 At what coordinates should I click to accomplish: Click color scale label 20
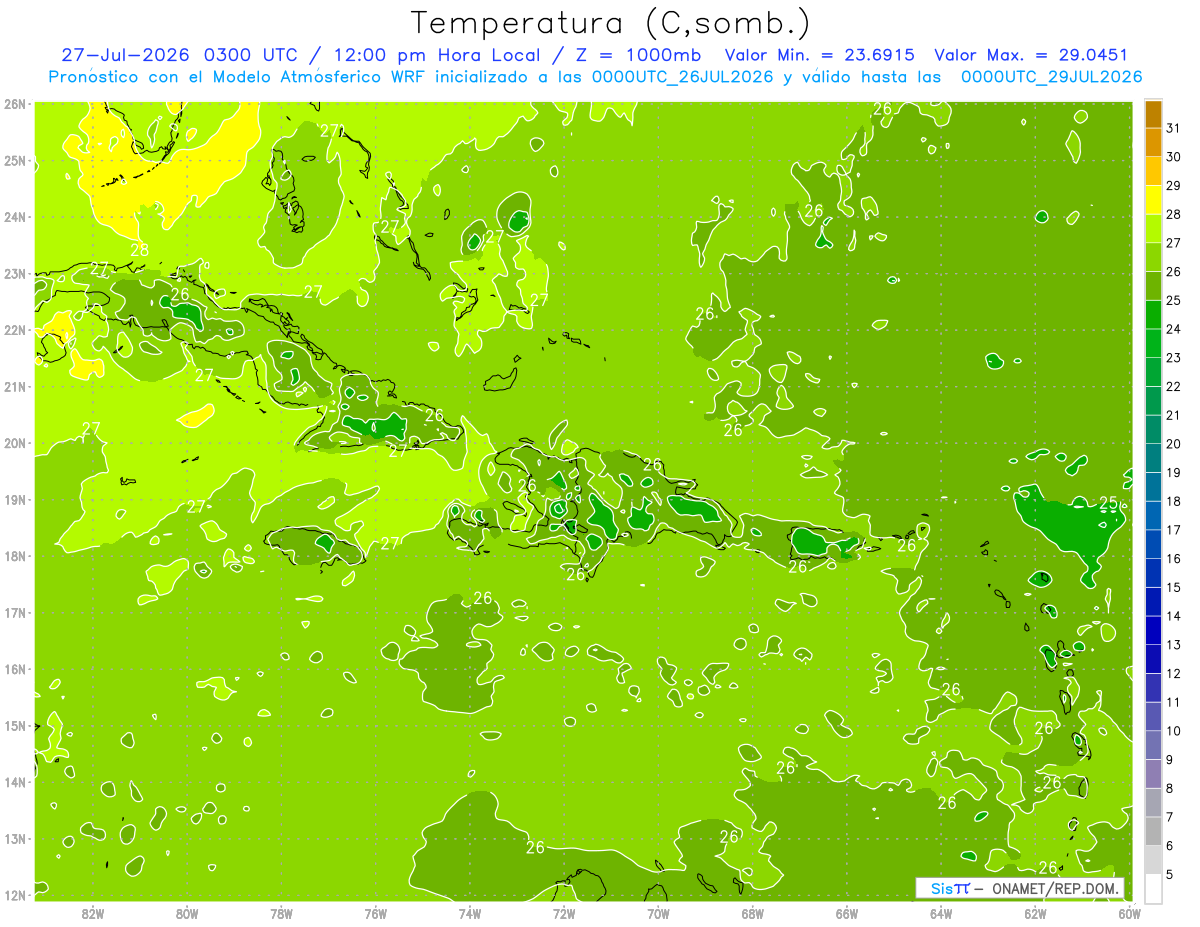1174,444
